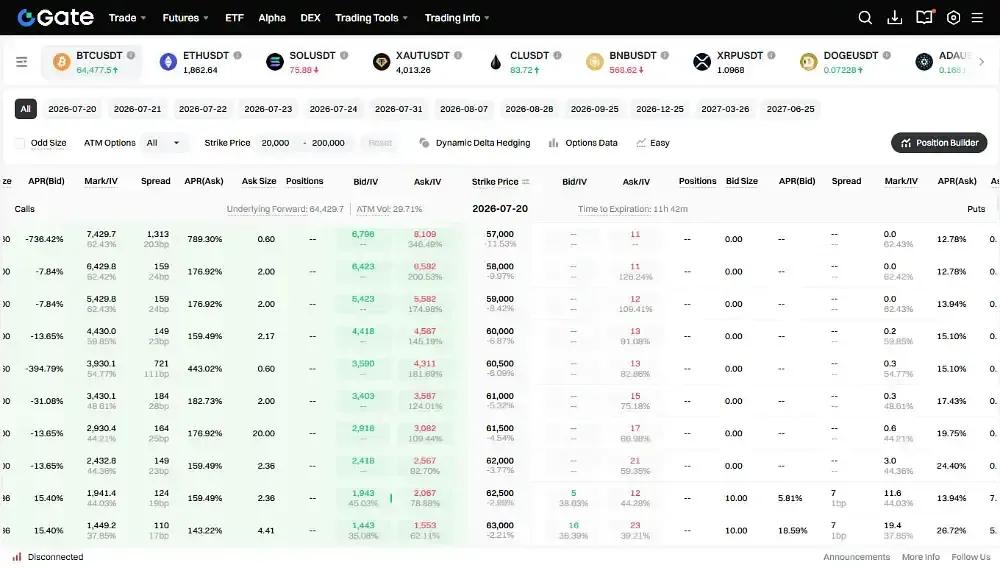Open the Trade dropdown menu
Screen dimensions: 1000x568
tap(127, 18)
